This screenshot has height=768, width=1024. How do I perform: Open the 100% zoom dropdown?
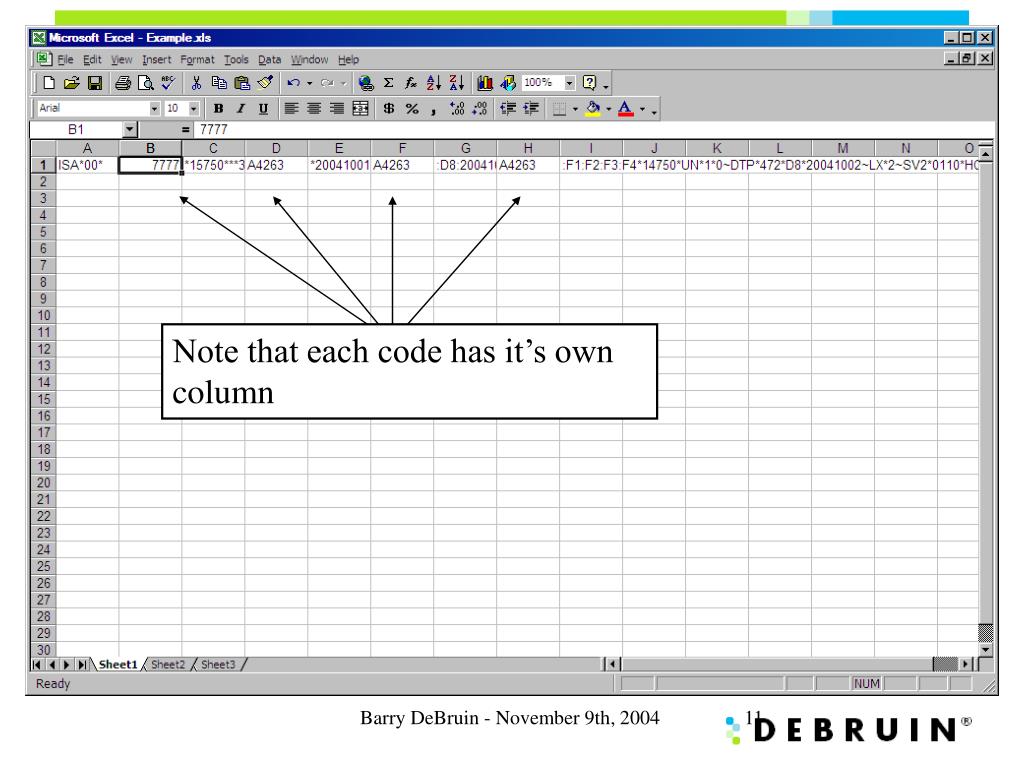point(570,83)
